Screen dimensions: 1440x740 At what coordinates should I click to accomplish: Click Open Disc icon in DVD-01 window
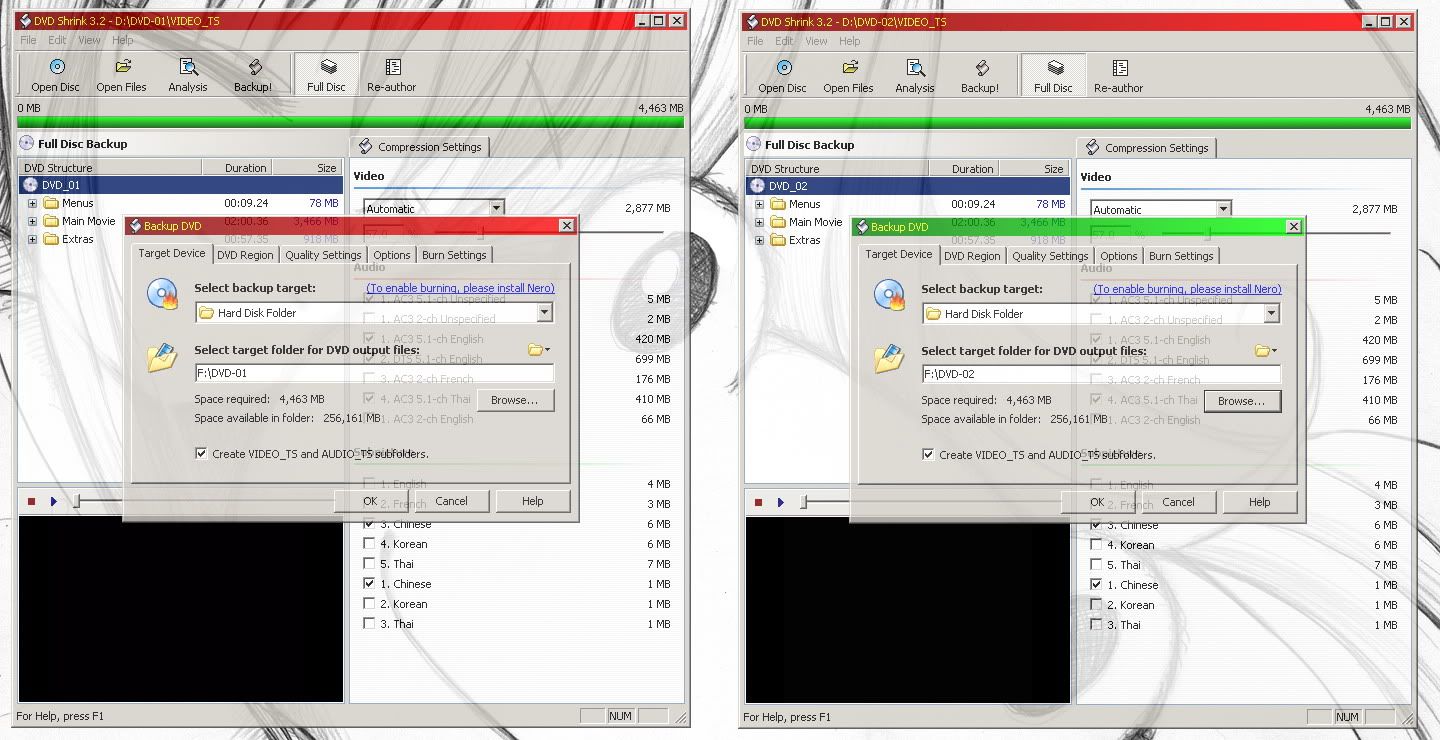click(x=55, y=74)
